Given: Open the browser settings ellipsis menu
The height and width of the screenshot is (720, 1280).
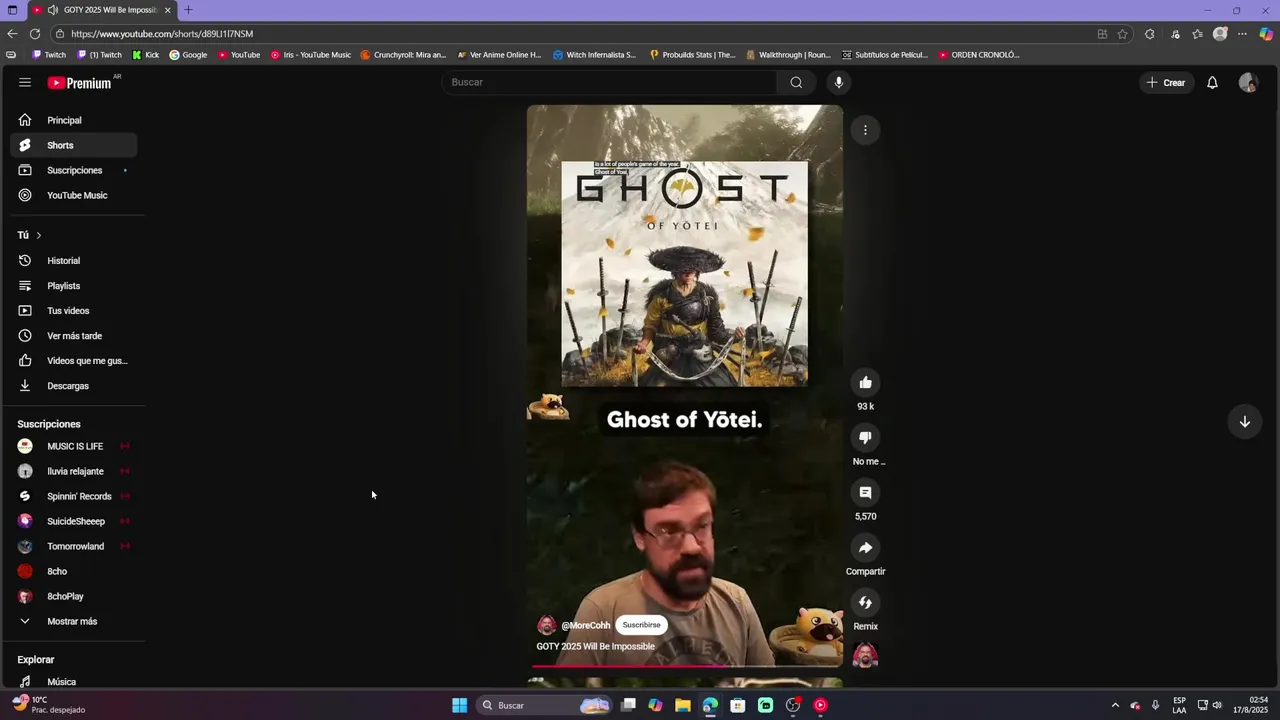Looking at the screenshot, I should 1242,34.
